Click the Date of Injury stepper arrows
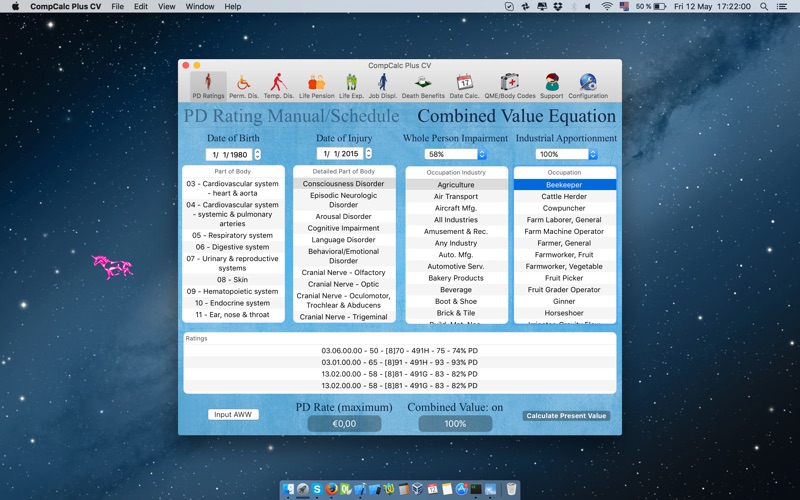 click(368, 153)
